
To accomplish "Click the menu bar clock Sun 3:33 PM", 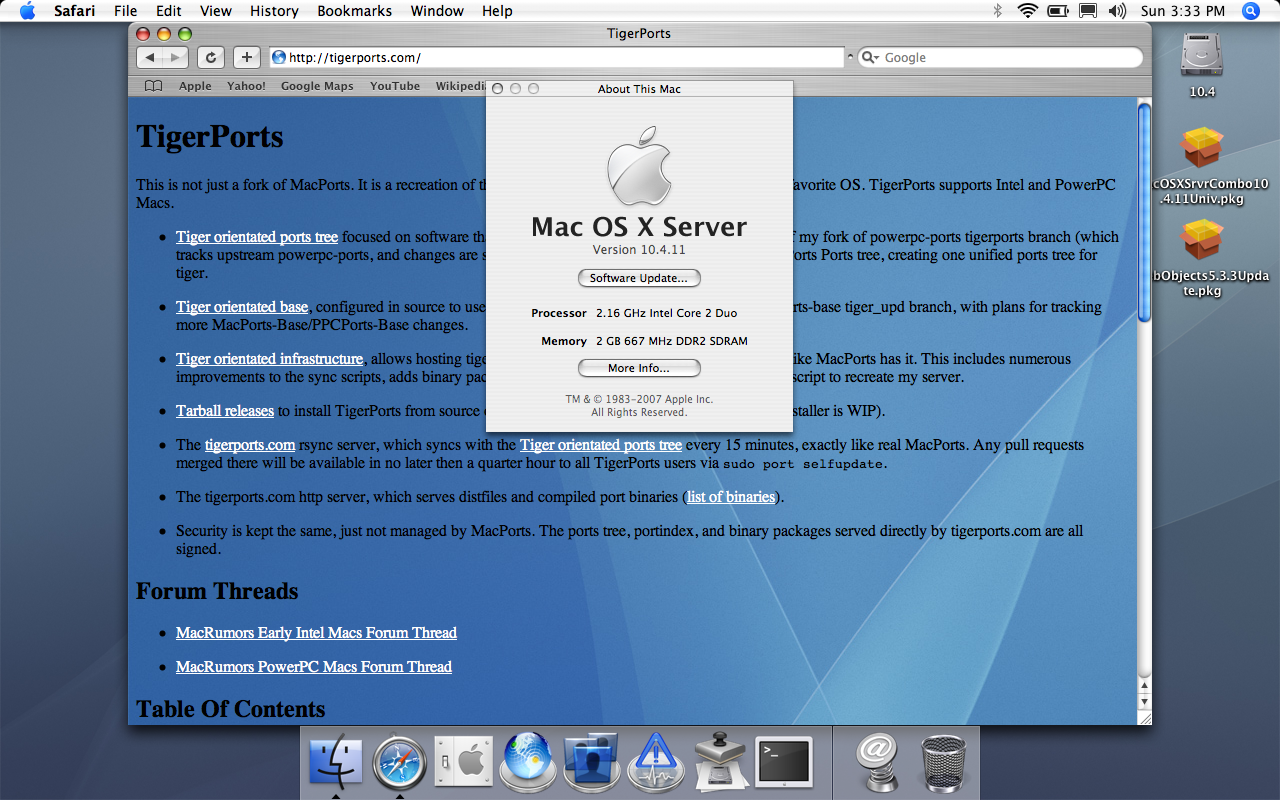I will (1183, 11).
